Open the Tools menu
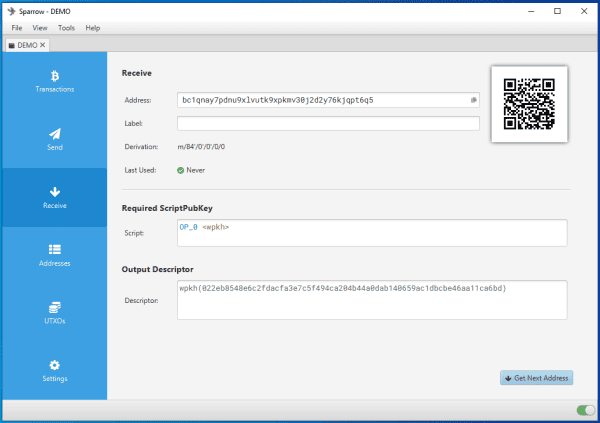The height and width of the screenshot is (423, 600). (x=66, y=28)
